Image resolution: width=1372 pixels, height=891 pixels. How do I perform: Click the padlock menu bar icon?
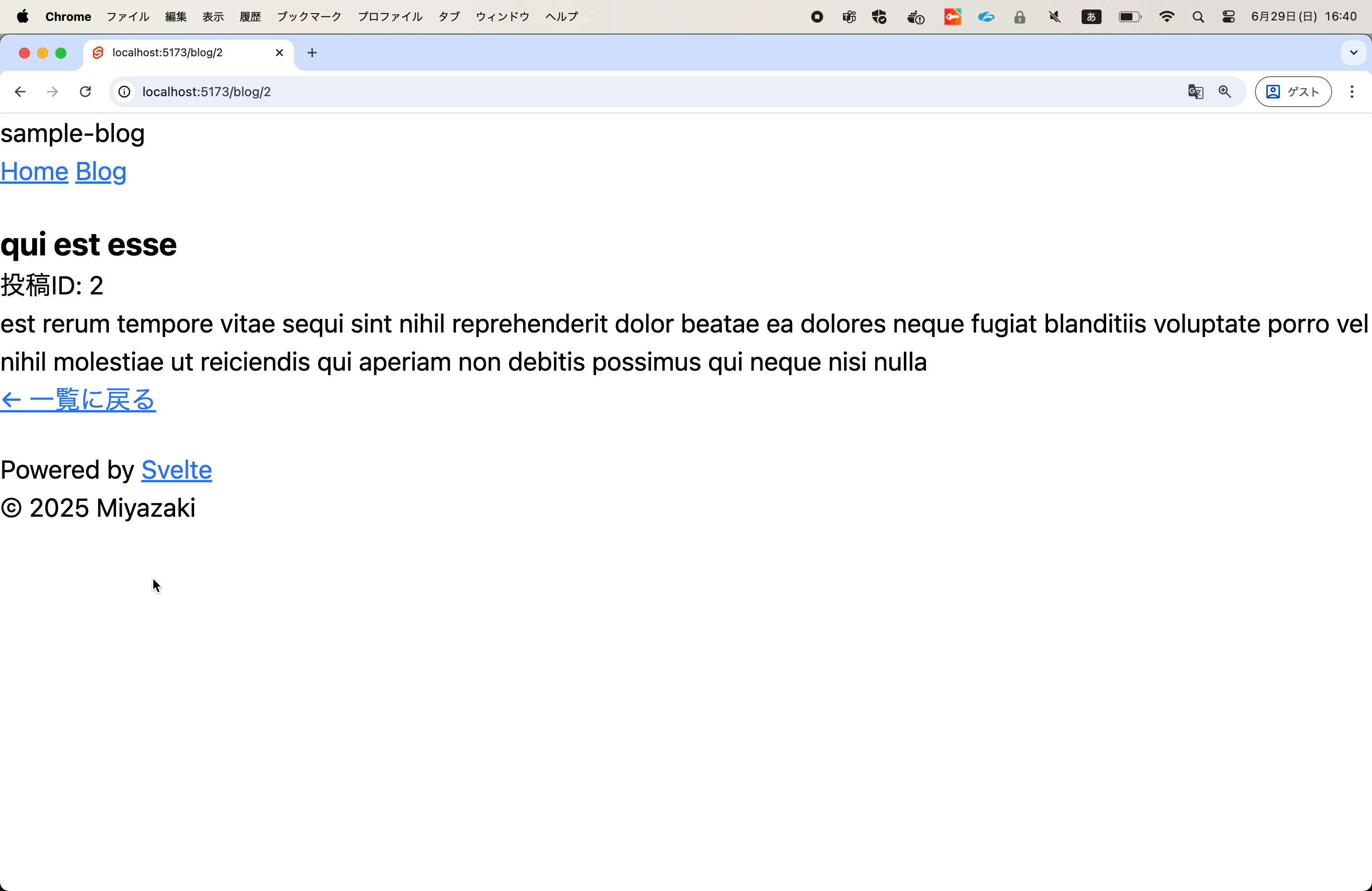pos(1019,17)
